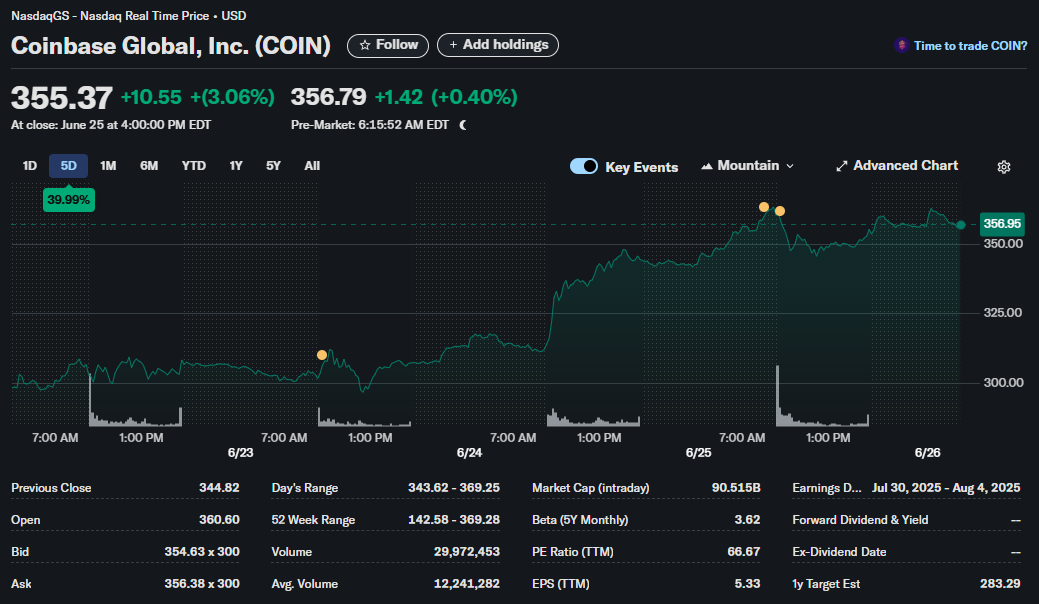Click the closing price 355.37
The width and height of the screenshot is (1039, 604).
(62, 98)
